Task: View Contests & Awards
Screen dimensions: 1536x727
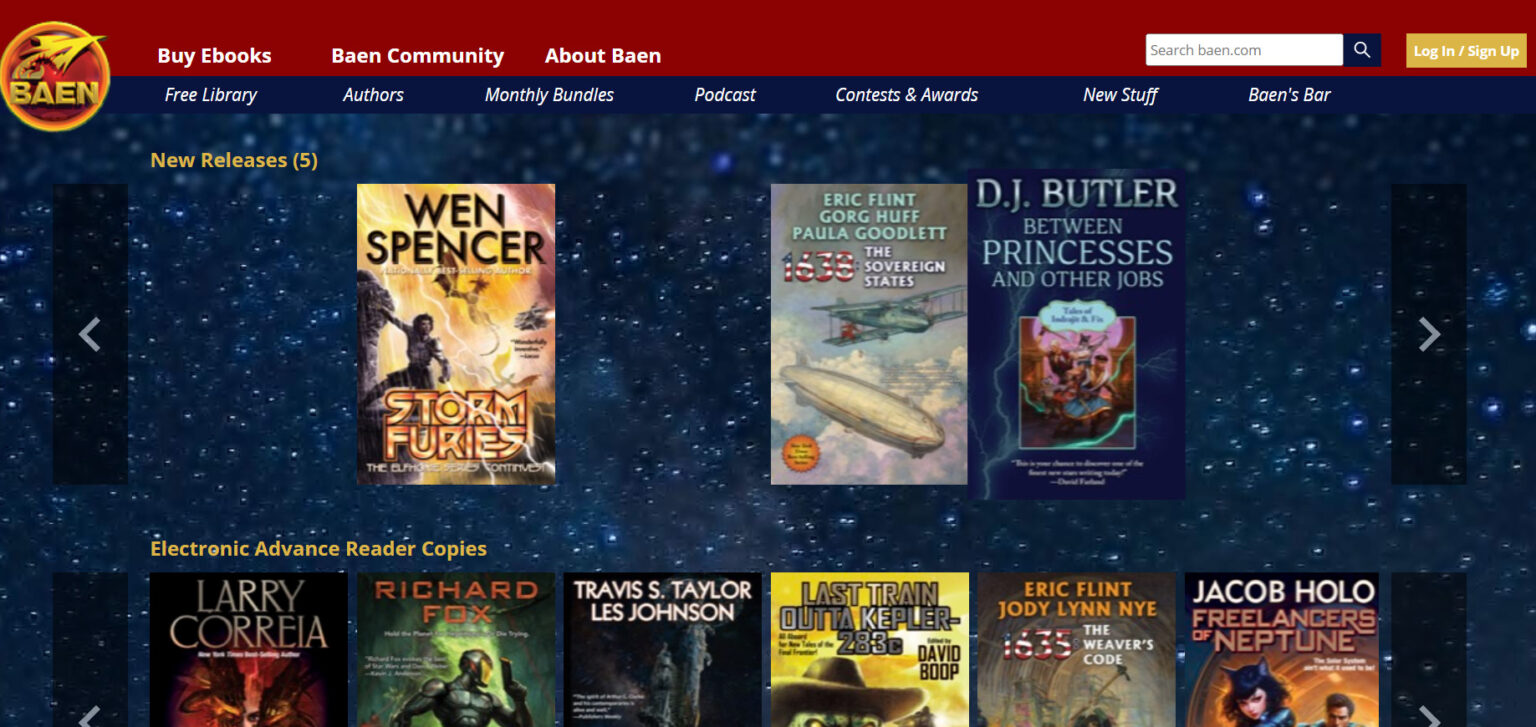Action: pyautogui.click(x=906, y=95)
